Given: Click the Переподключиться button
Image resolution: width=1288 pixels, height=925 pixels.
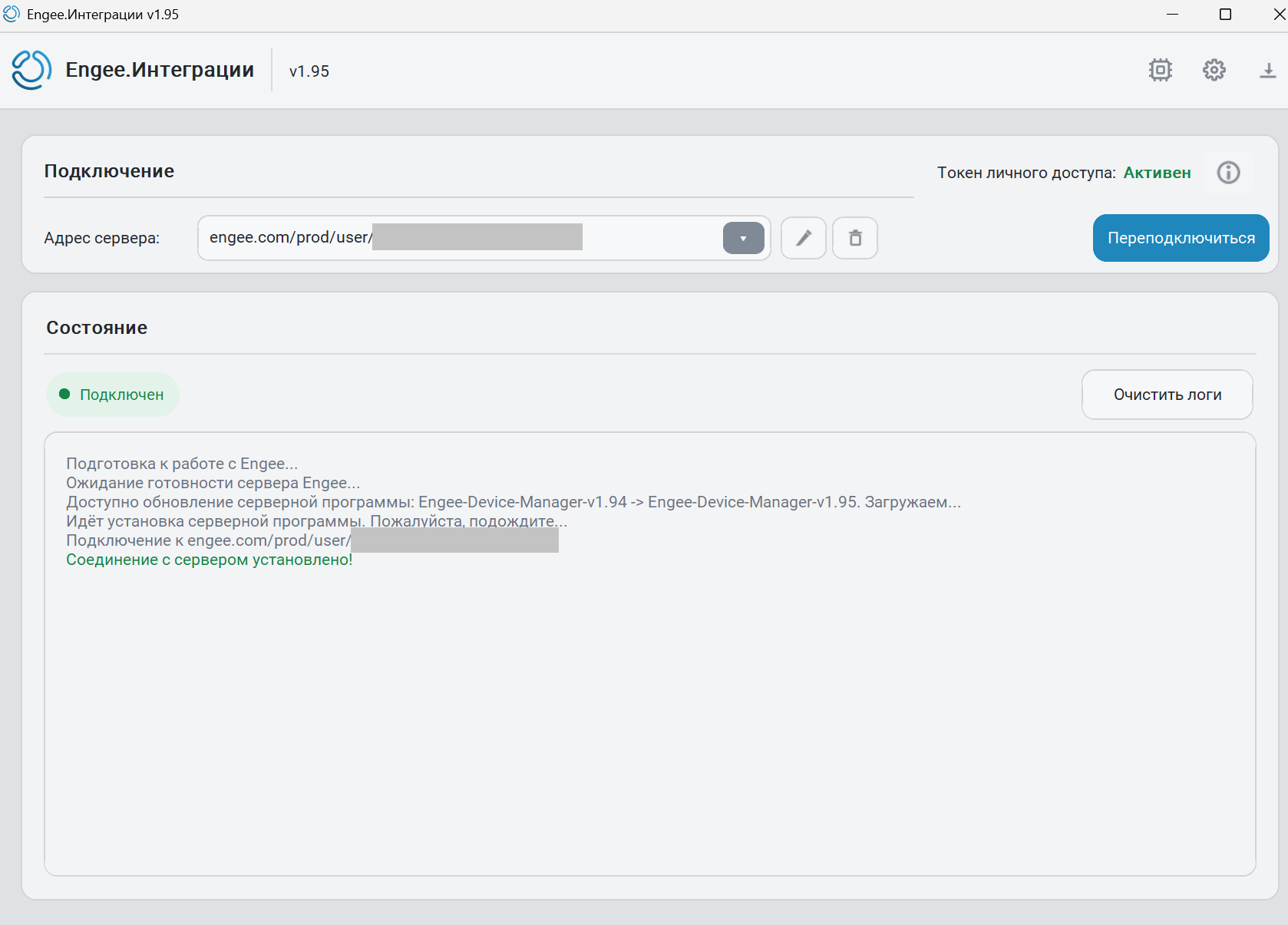Looking at the screenshot, I should pos(1181,238).
